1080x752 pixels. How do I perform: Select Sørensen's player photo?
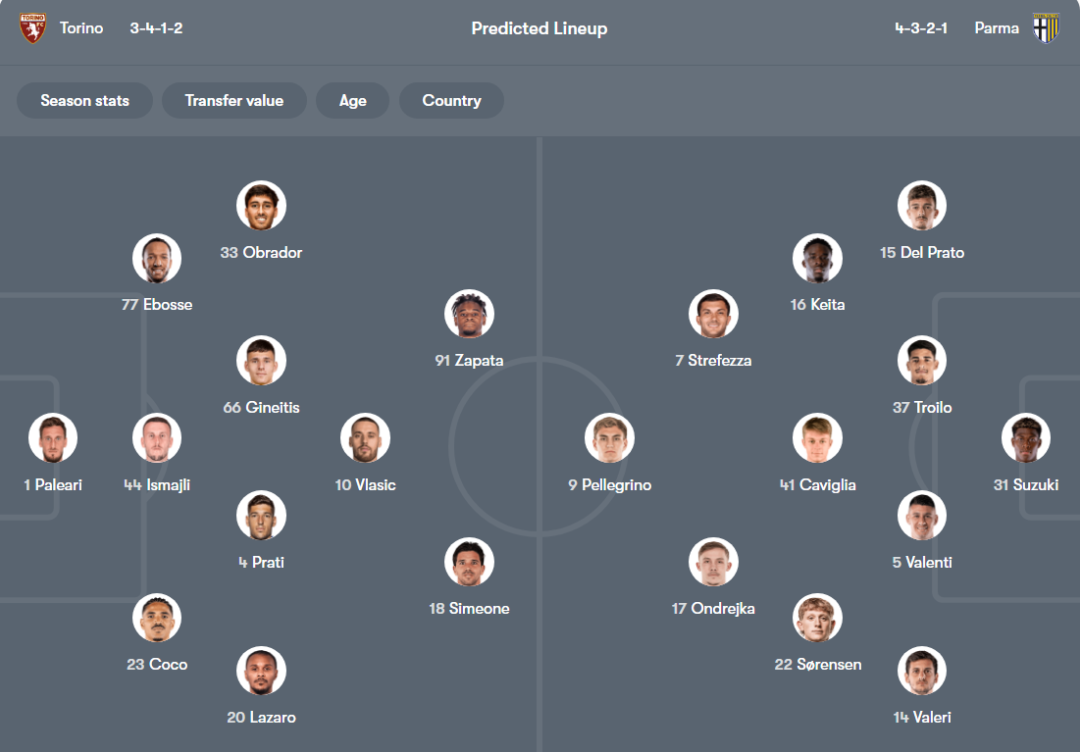click(x=818, y=618)
